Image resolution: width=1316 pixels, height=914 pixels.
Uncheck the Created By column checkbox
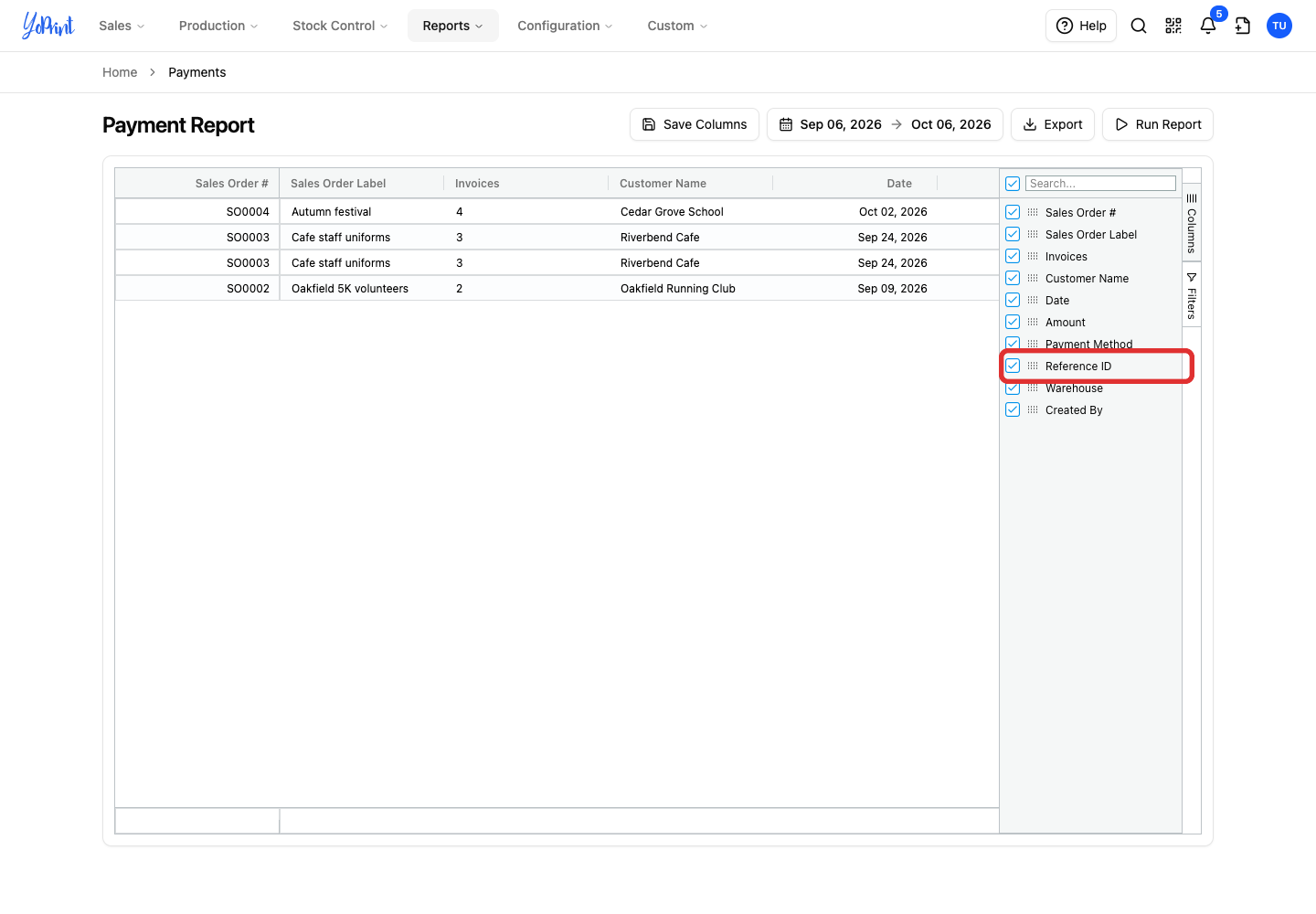coord(1013,409)
